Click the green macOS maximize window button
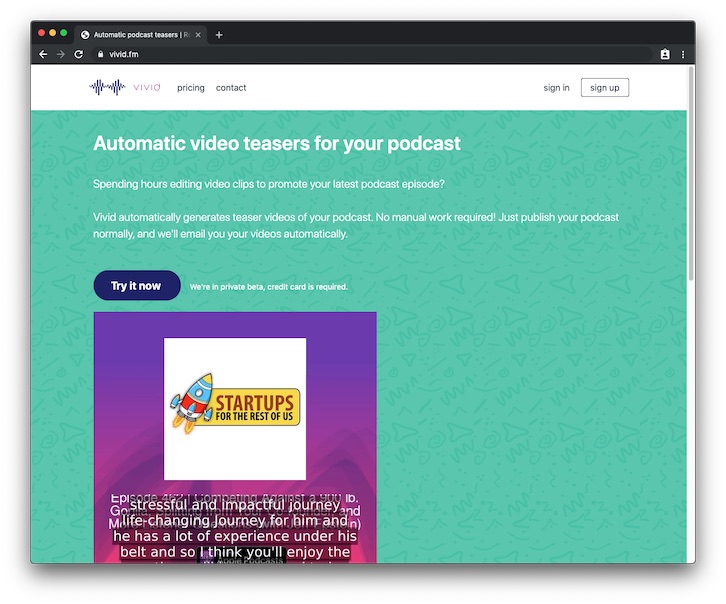Image resolution: width=726 pixels, height=604 pixels. coord(64,33)
